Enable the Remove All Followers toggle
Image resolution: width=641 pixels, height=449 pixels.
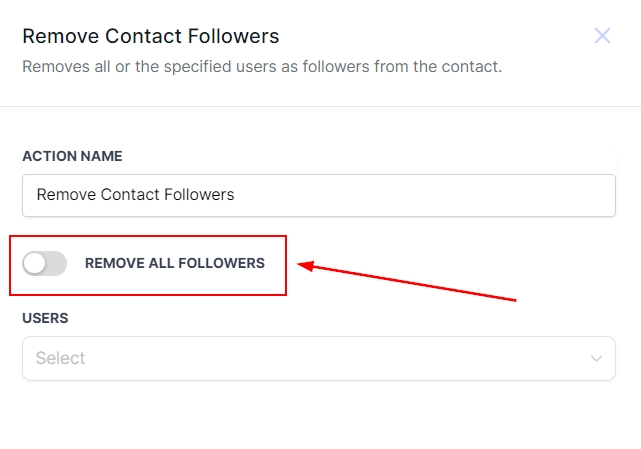click(x=45, y=264)
